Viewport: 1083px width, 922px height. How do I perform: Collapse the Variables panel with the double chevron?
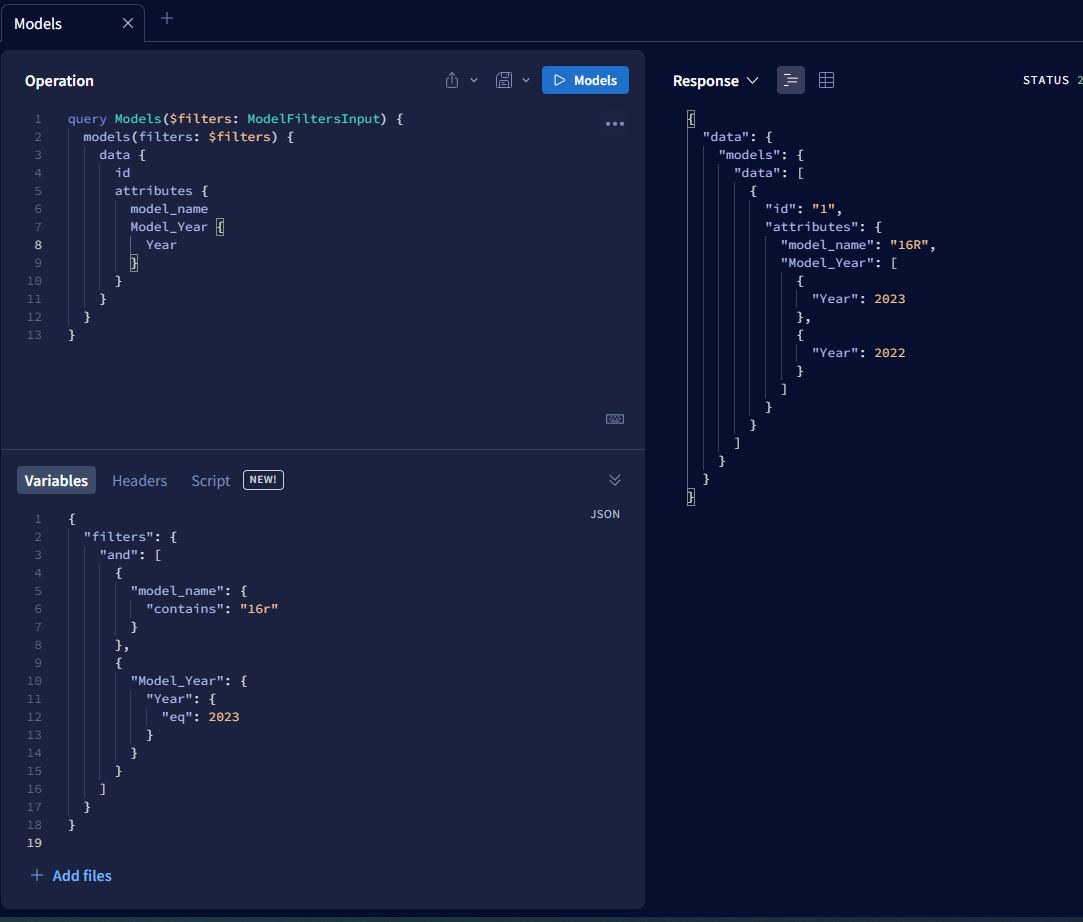(x=615, y=478)
